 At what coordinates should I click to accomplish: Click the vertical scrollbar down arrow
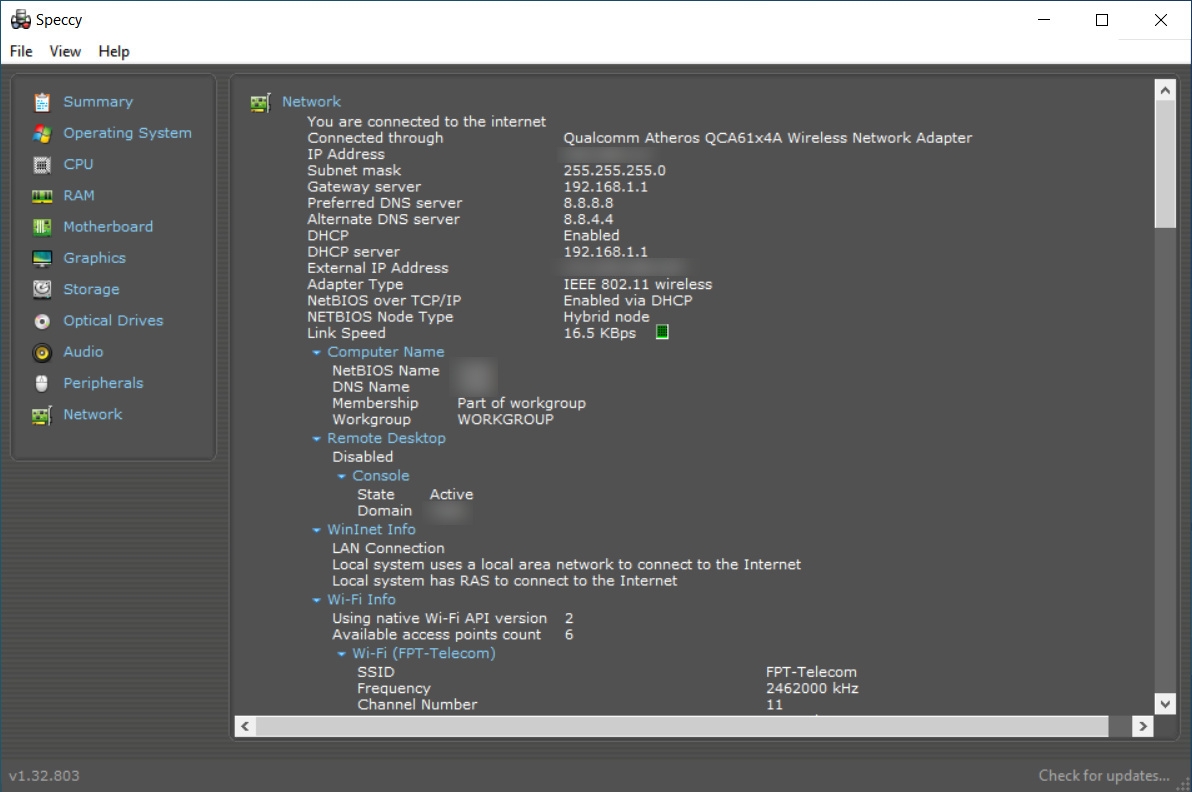tap(1165, 704)
